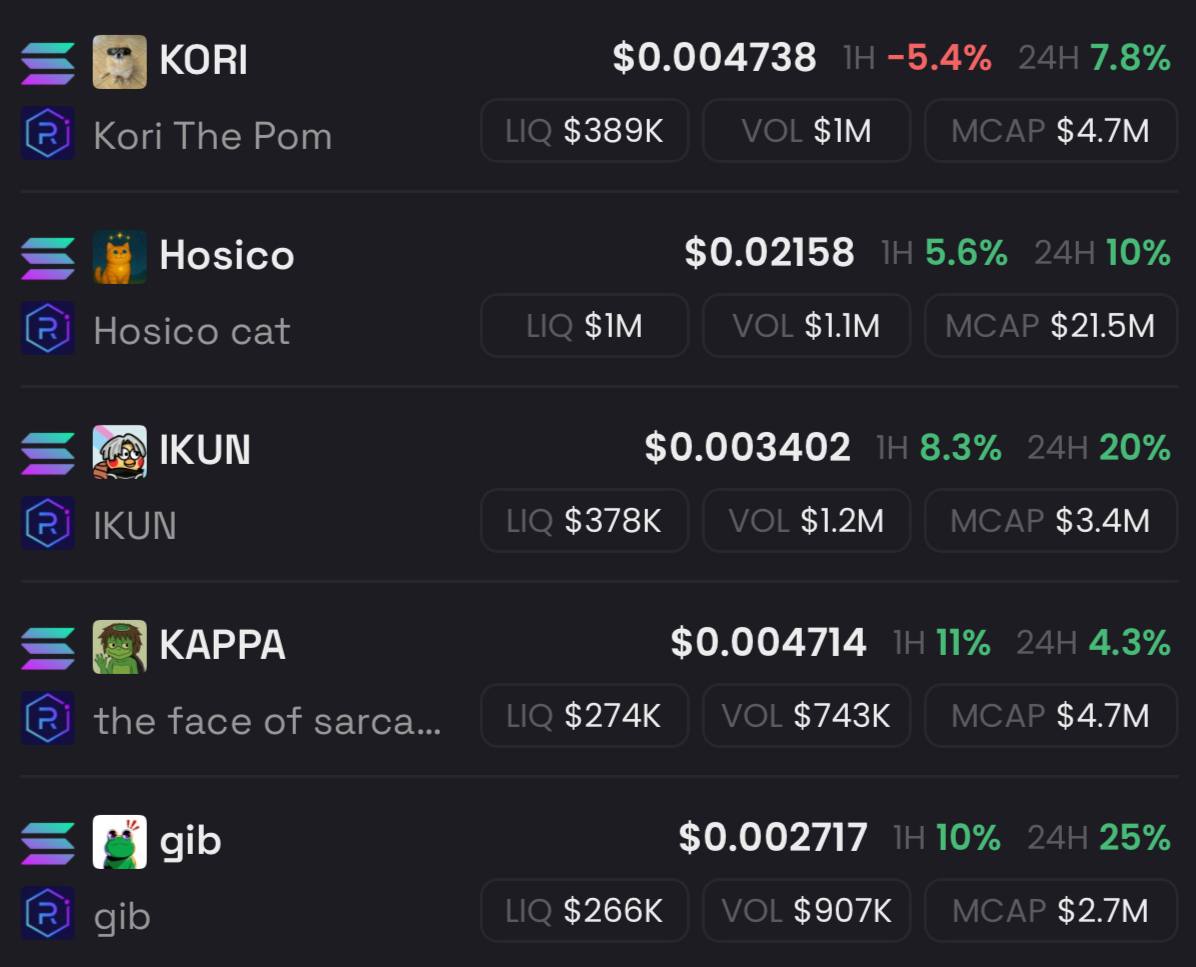Click the KAPPA frog avatar
Viewport: 1196px width, 967px height.
pyautogui.click(x=120, y=647)
